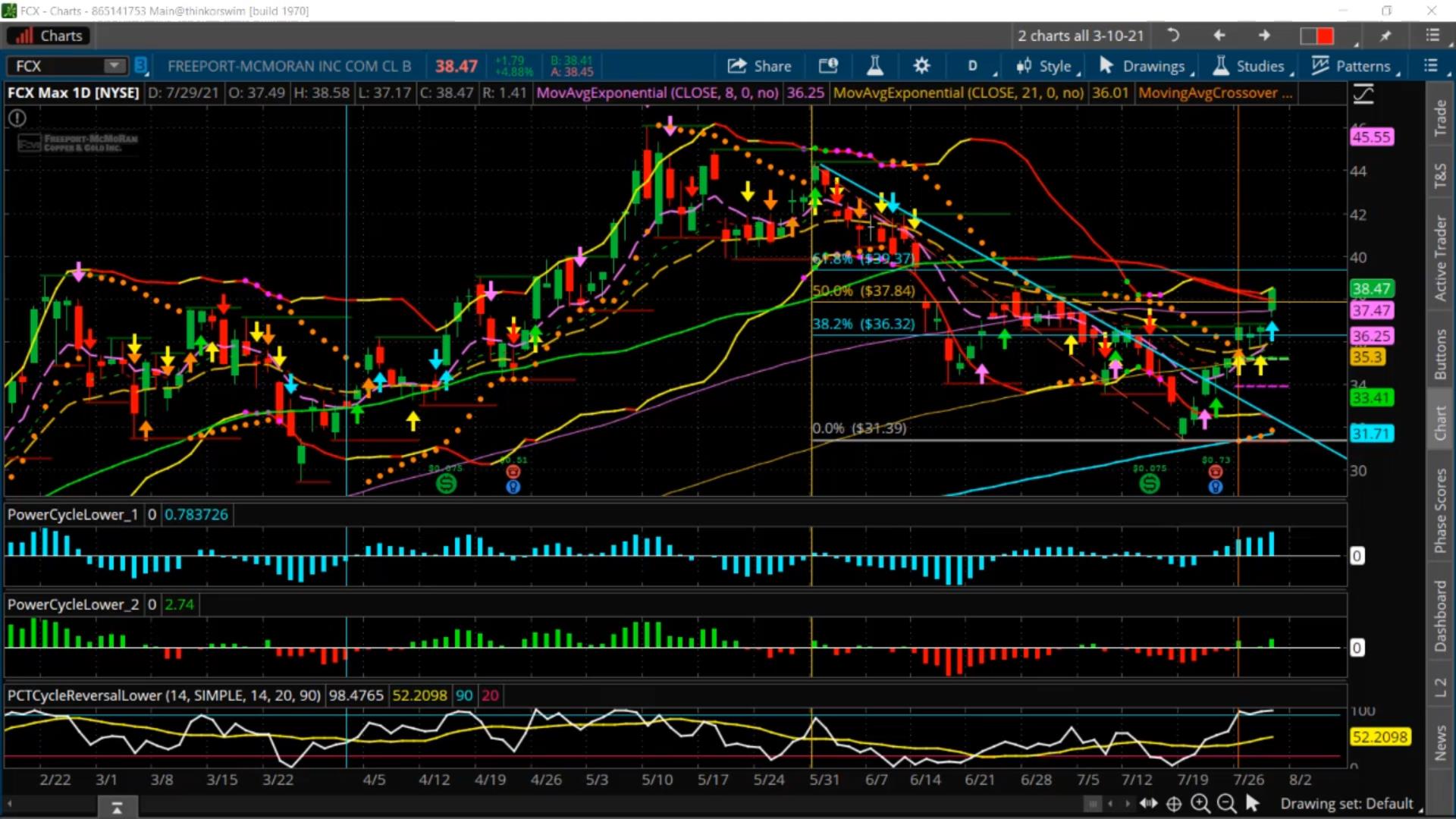Click the 52.2098 yellow value bubble
The height and width of the screenshot is (819, 1456).
(x=1380, y=737)
